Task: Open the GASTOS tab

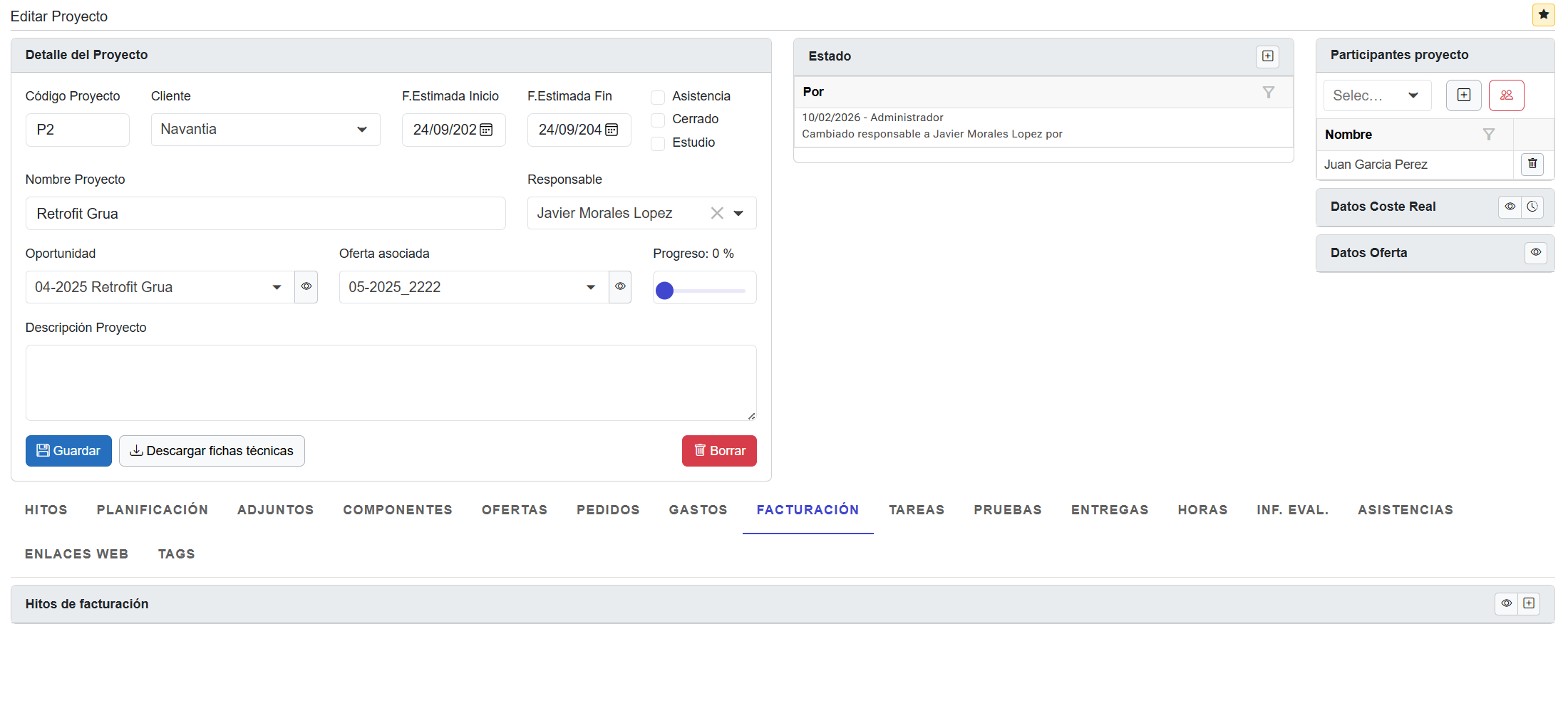Action: tap(698, 510)
